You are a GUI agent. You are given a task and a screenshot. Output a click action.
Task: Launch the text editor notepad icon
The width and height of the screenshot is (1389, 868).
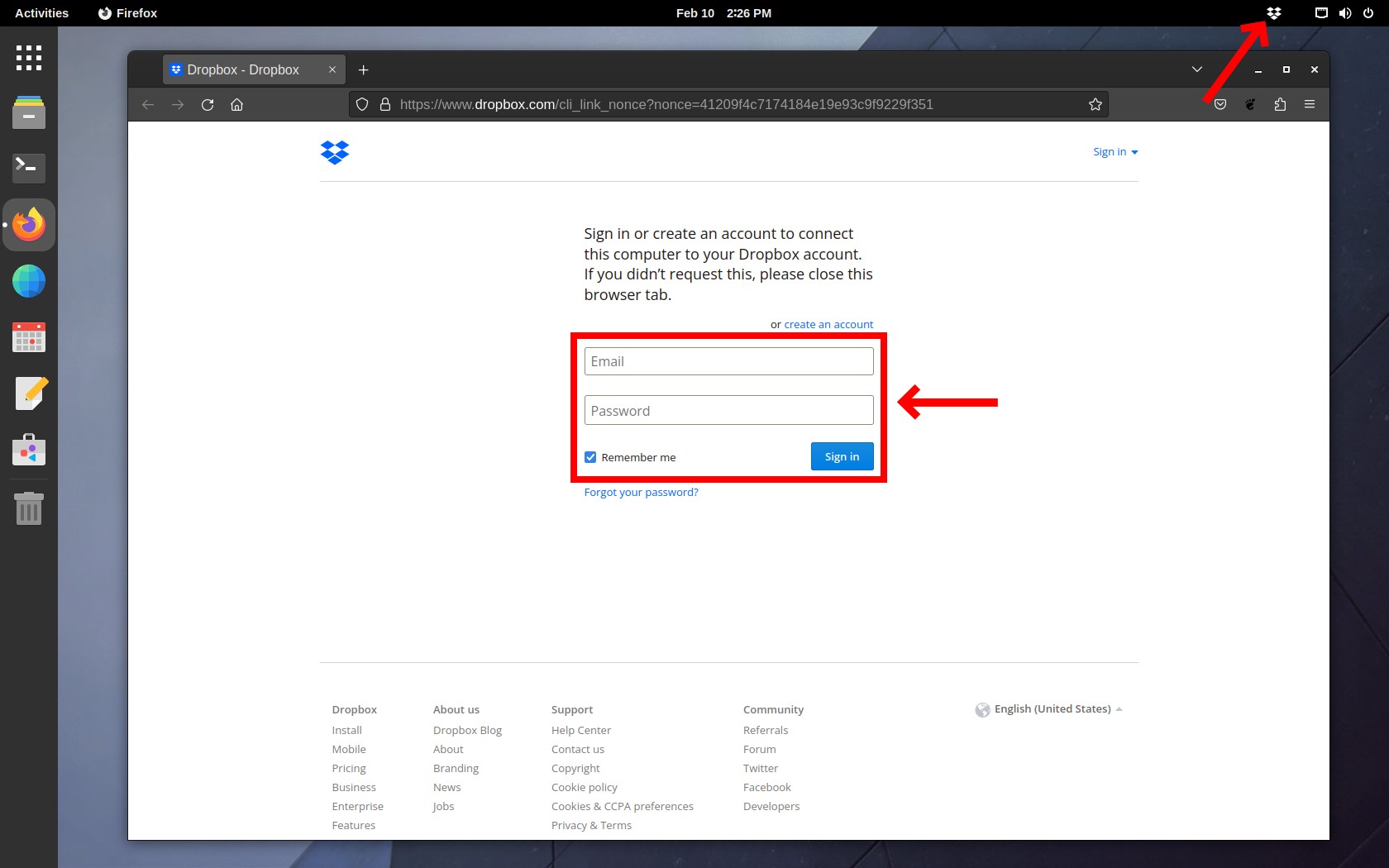[31, 393]
